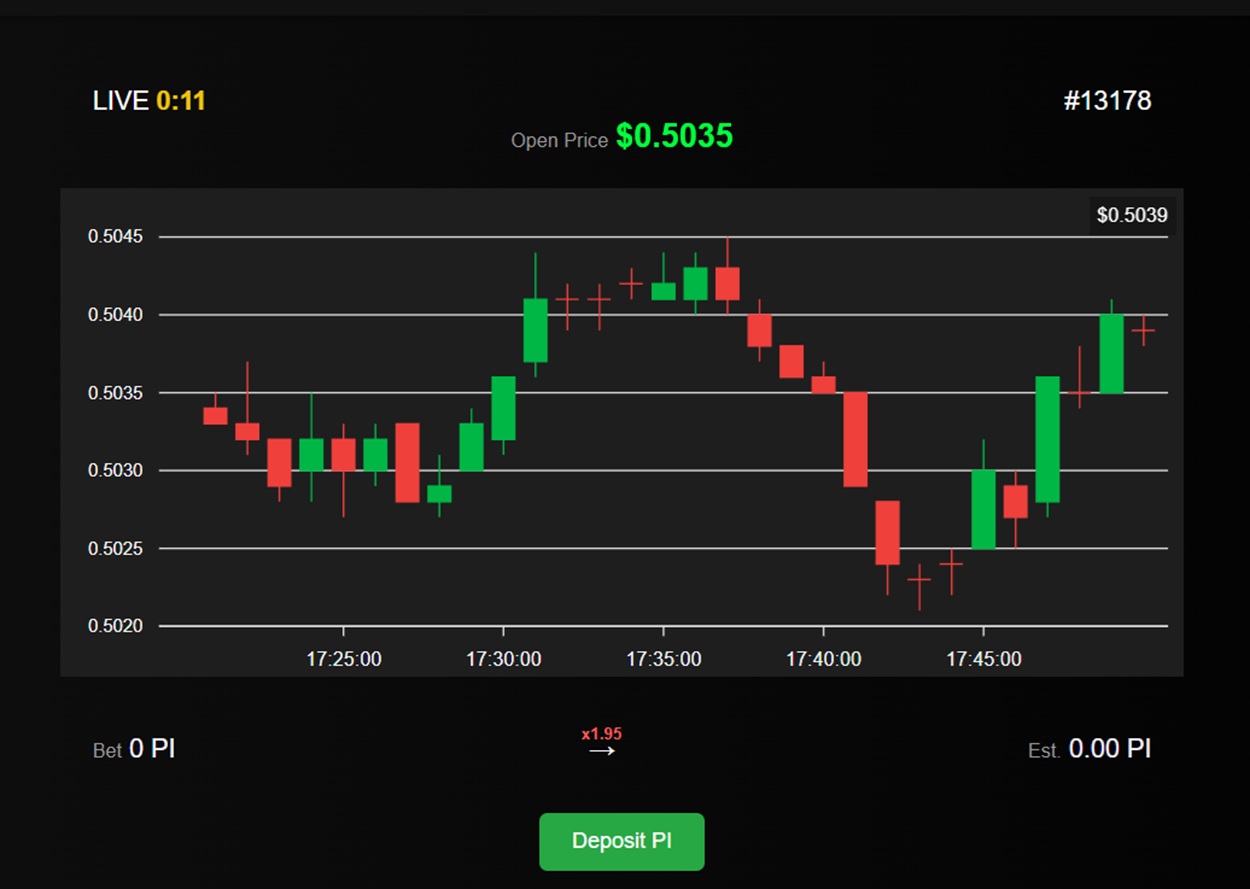Click the LIVE 0:11 countdown timer
1250x889 pixels.
click(x=149, y=101)
